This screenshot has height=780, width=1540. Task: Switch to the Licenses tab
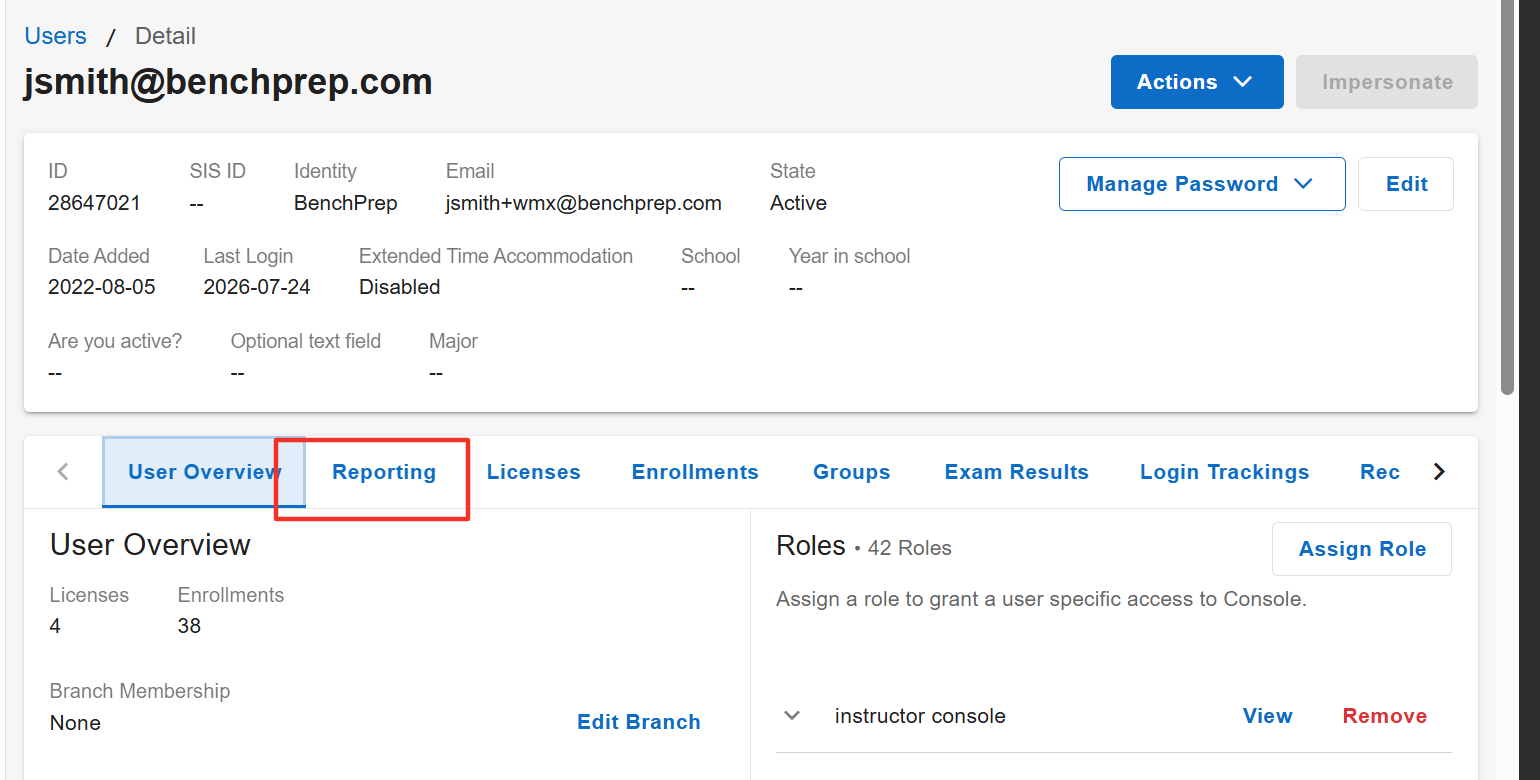tap(534, 472)
